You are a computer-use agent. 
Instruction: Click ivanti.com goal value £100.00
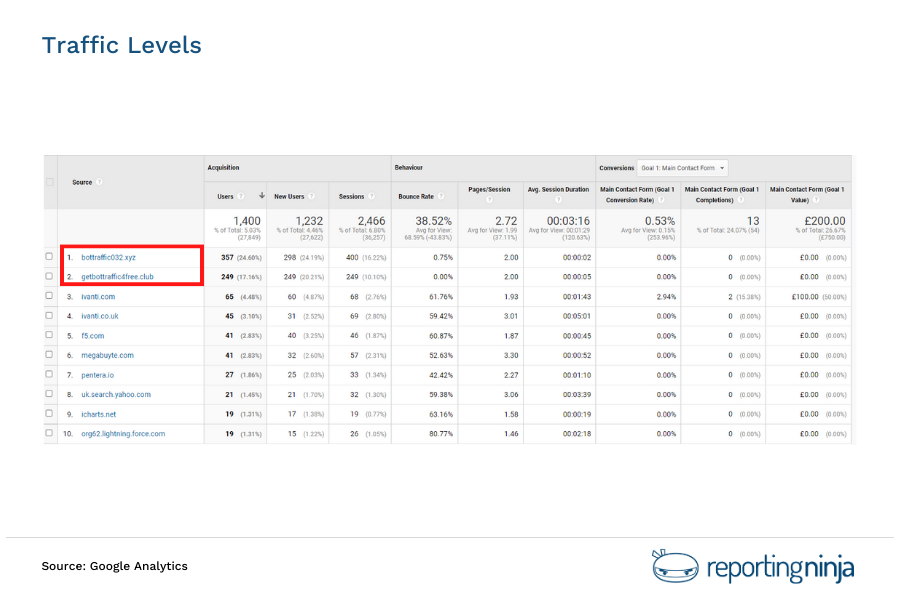point(803,297)
